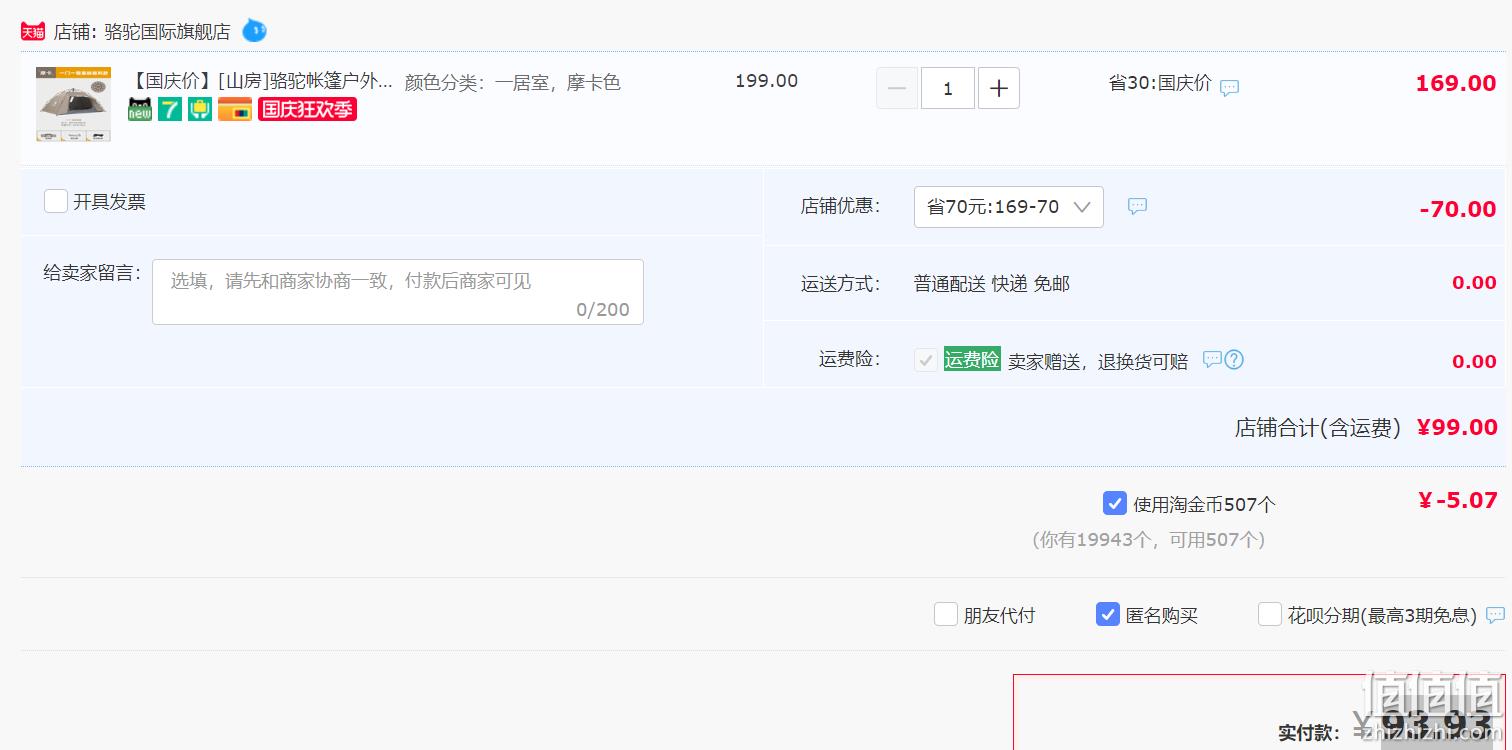View the tent product thumbnail

click(x=73, y=104)
